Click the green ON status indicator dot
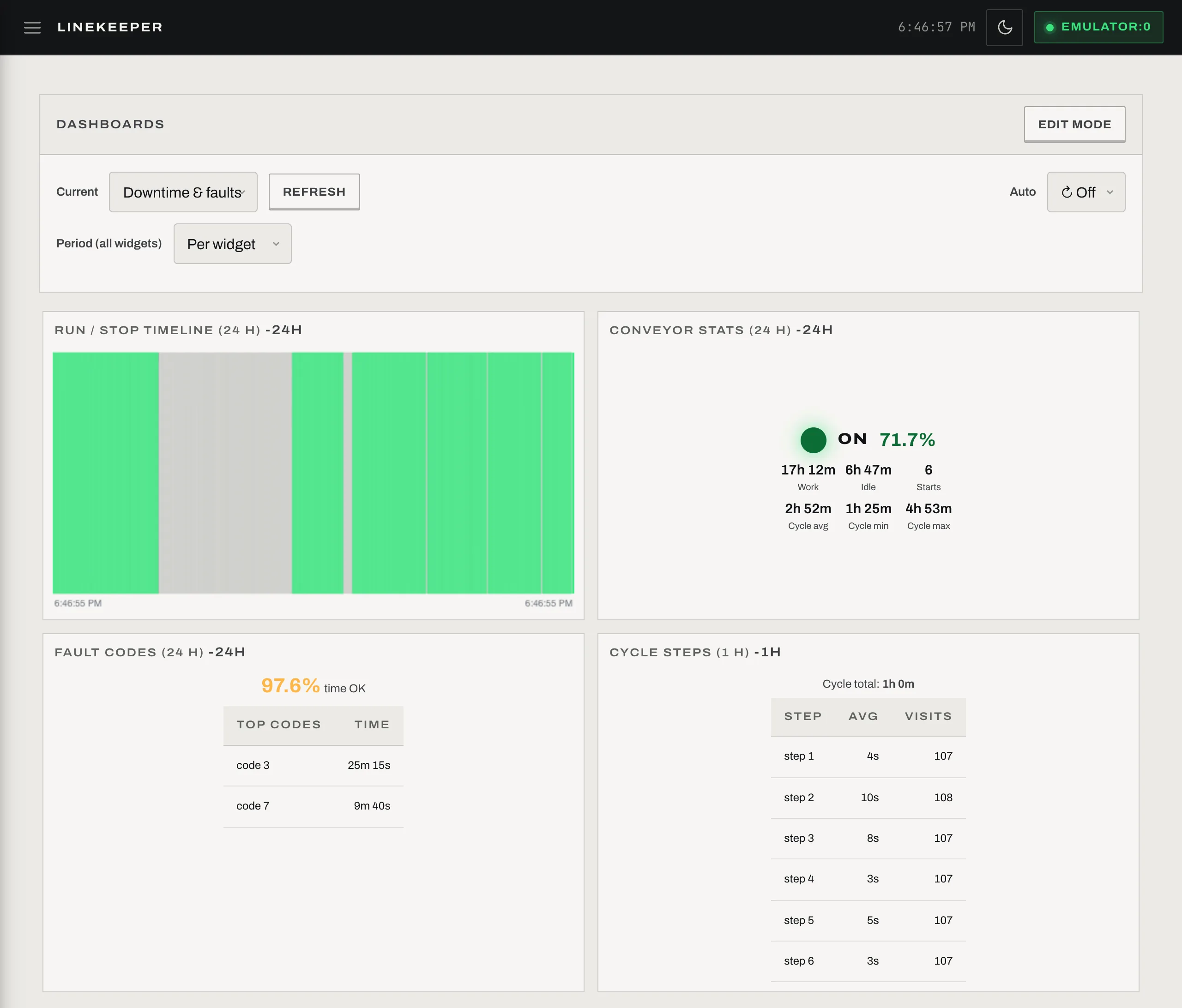Image resolution: width=1182 pixels, height=1008 pixels. pyautogui.click(x=814, y=440)
